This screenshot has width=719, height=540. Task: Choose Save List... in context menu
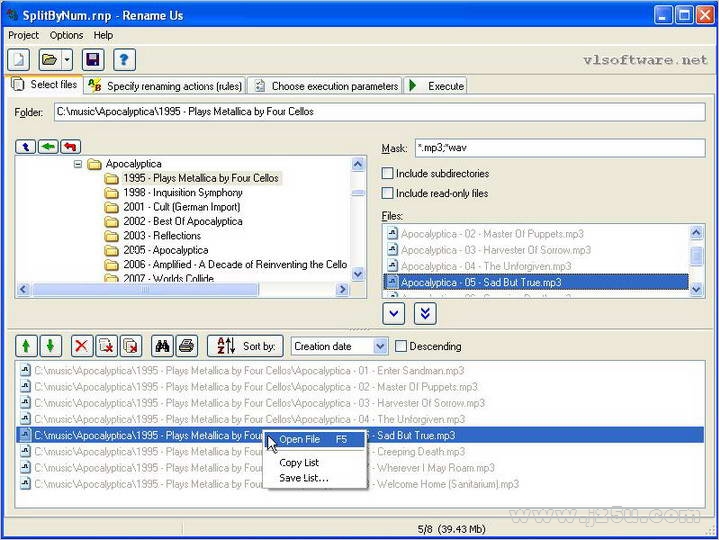point(304,478)
